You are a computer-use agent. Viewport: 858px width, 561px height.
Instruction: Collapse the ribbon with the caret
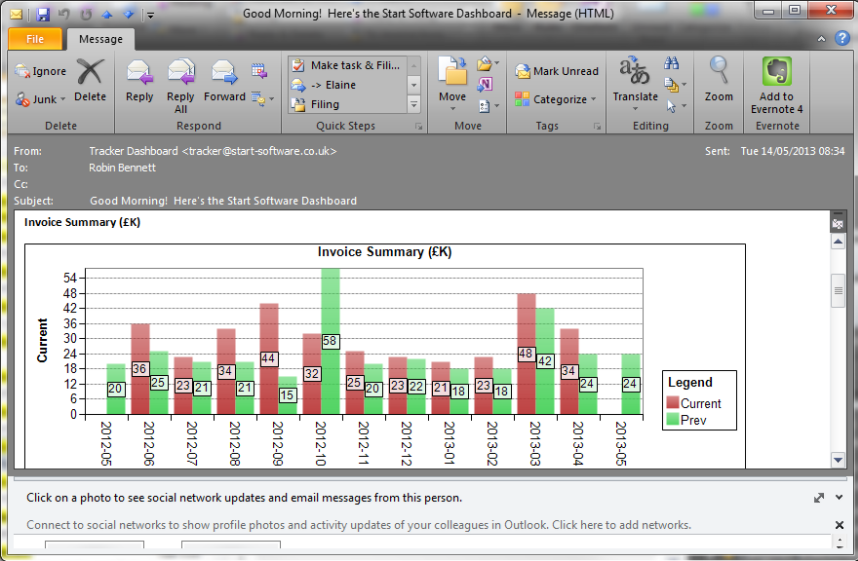(x=821, y=39)
